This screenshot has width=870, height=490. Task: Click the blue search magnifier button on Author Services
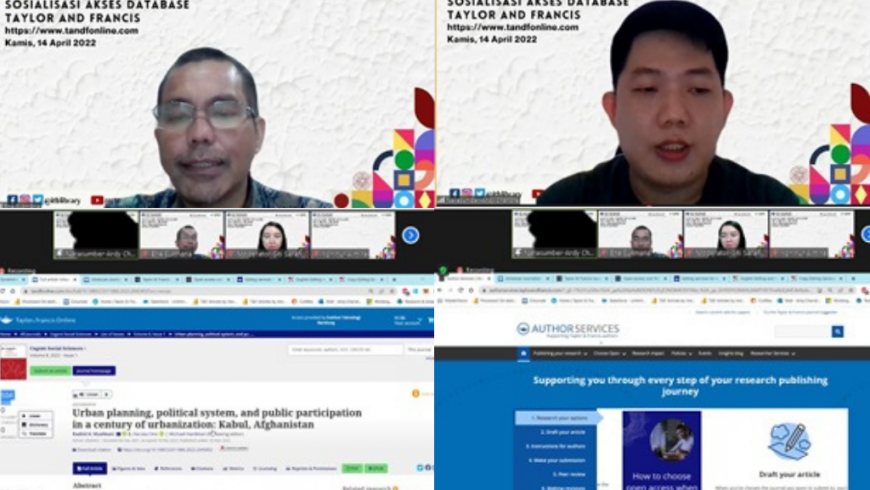pos(838,331)
